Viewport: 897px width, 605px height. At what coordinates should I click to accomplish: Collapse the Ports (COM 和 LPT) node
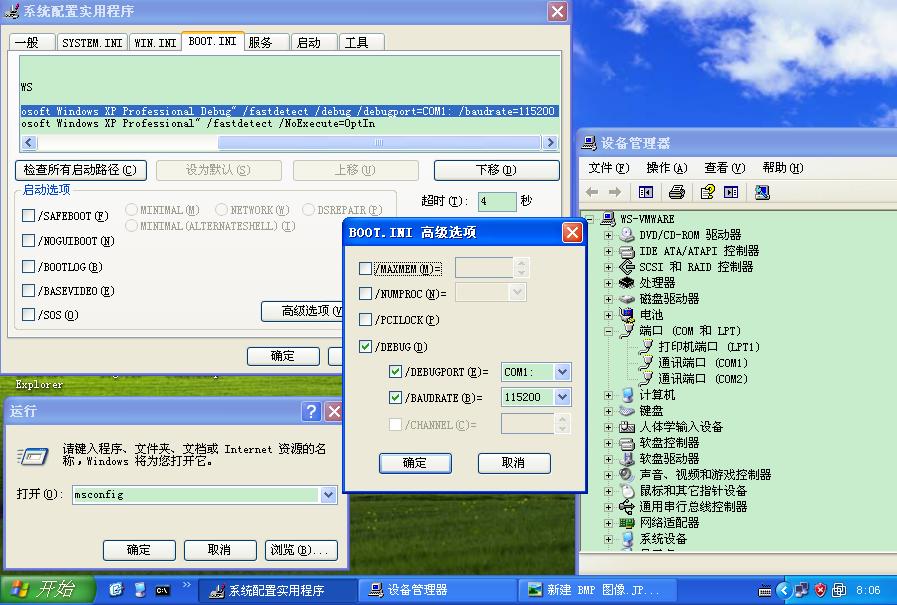[608, 331]
